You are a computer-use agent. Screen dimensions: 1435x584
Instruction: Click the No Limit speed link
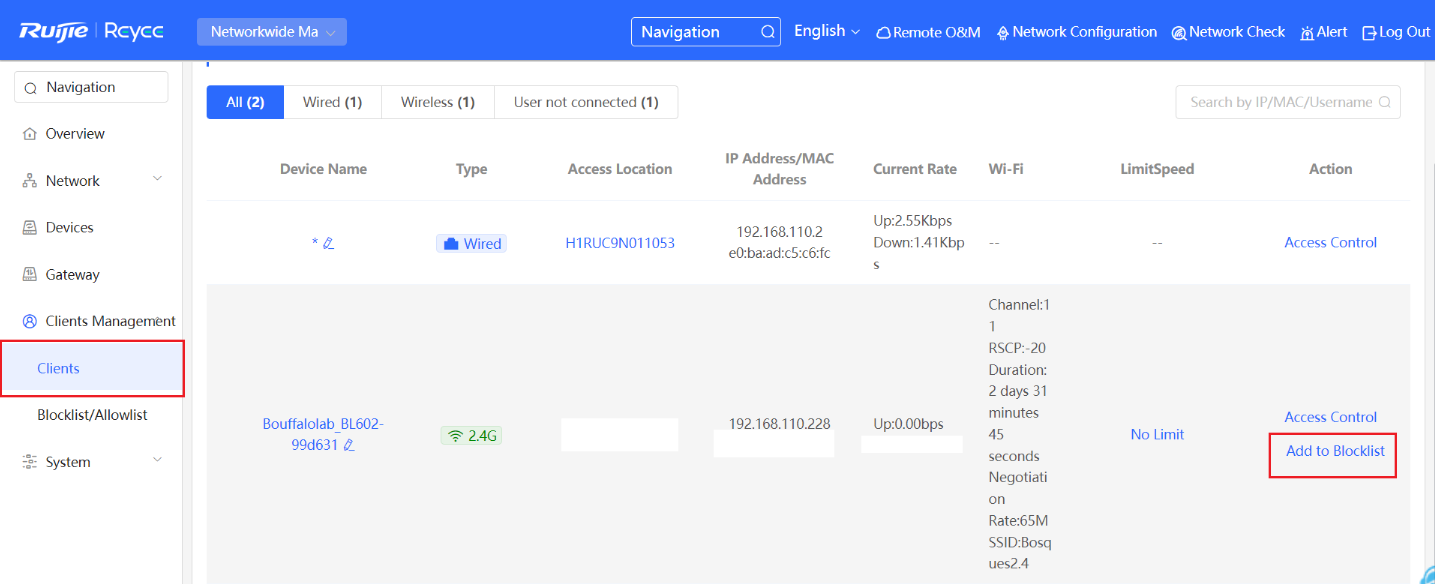pyautogui.click(x=1157, y=434)
